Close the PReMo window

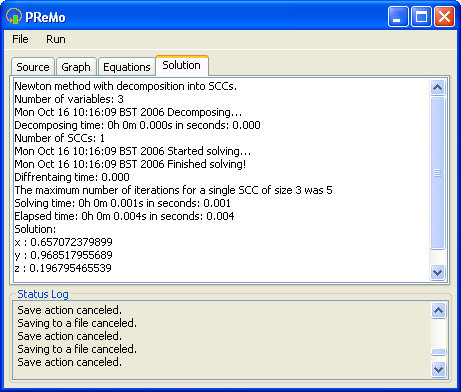pyautogui.click(x=444, y=16)
